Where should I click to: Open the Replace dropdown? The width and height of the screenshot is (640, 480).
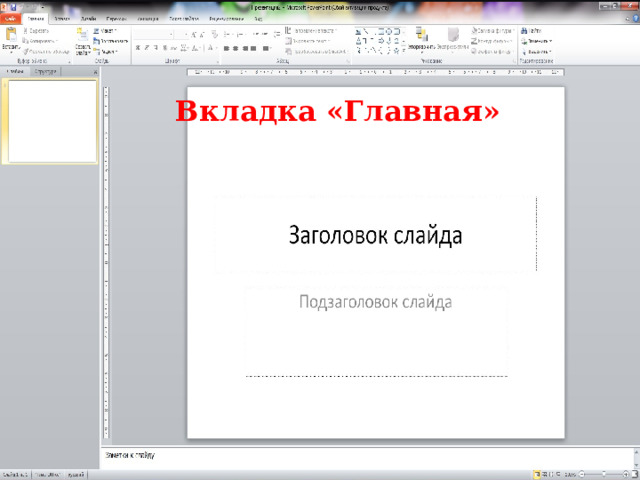536,41
